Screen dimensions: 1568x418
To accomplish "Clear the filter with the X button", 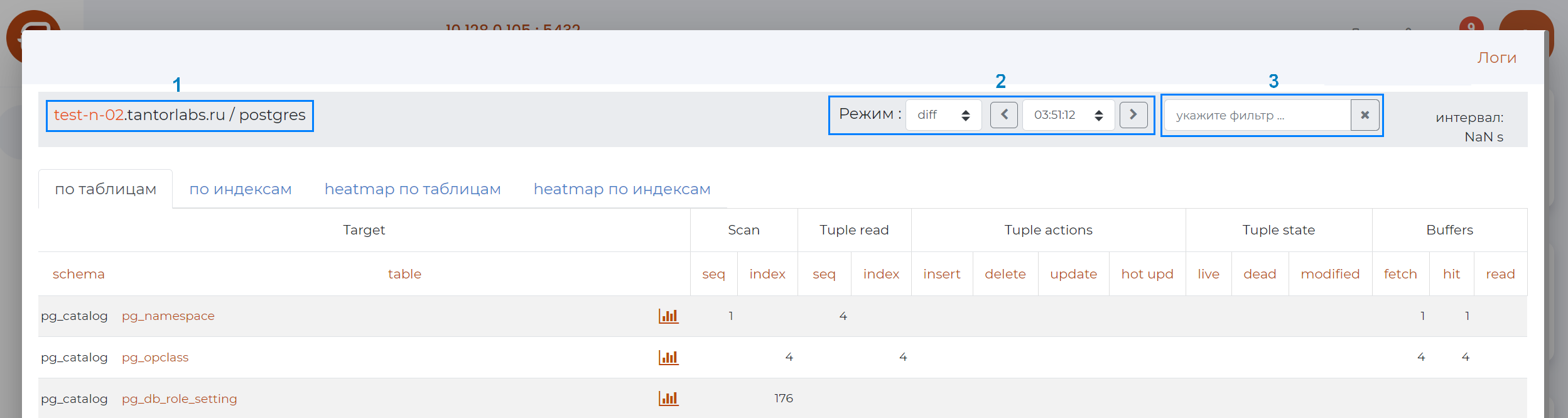I will (1365, 115).
